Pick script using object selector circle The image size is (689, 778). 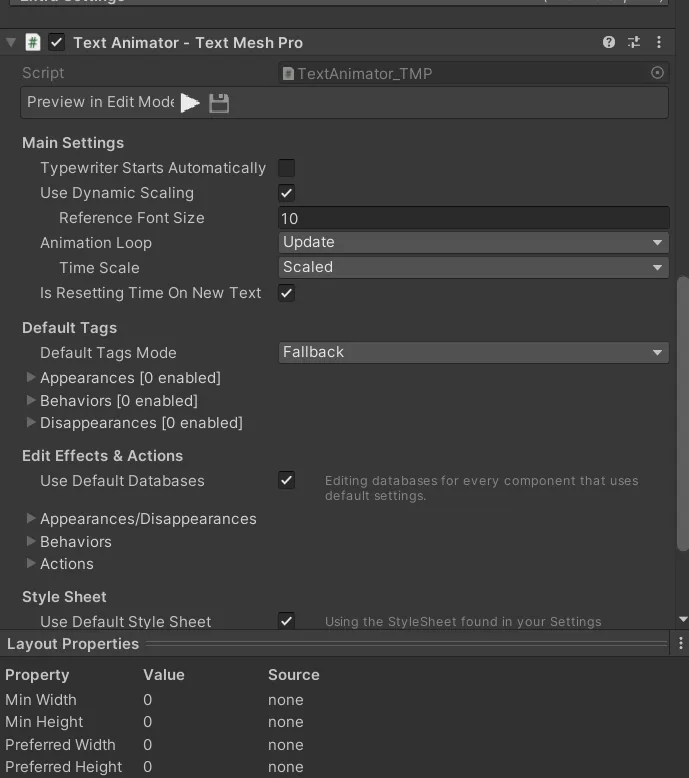pyautogui.click(x=657, y=73)
